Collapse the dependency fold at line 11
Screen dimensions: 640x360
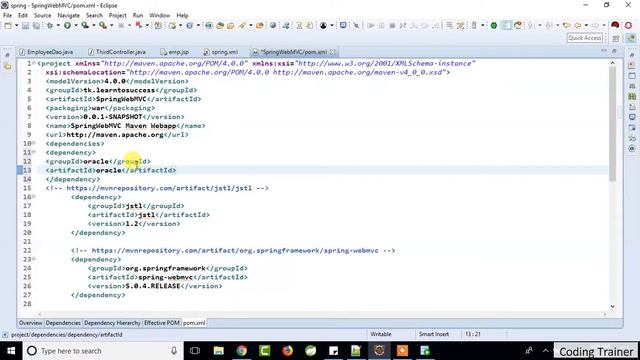point(34,152)
